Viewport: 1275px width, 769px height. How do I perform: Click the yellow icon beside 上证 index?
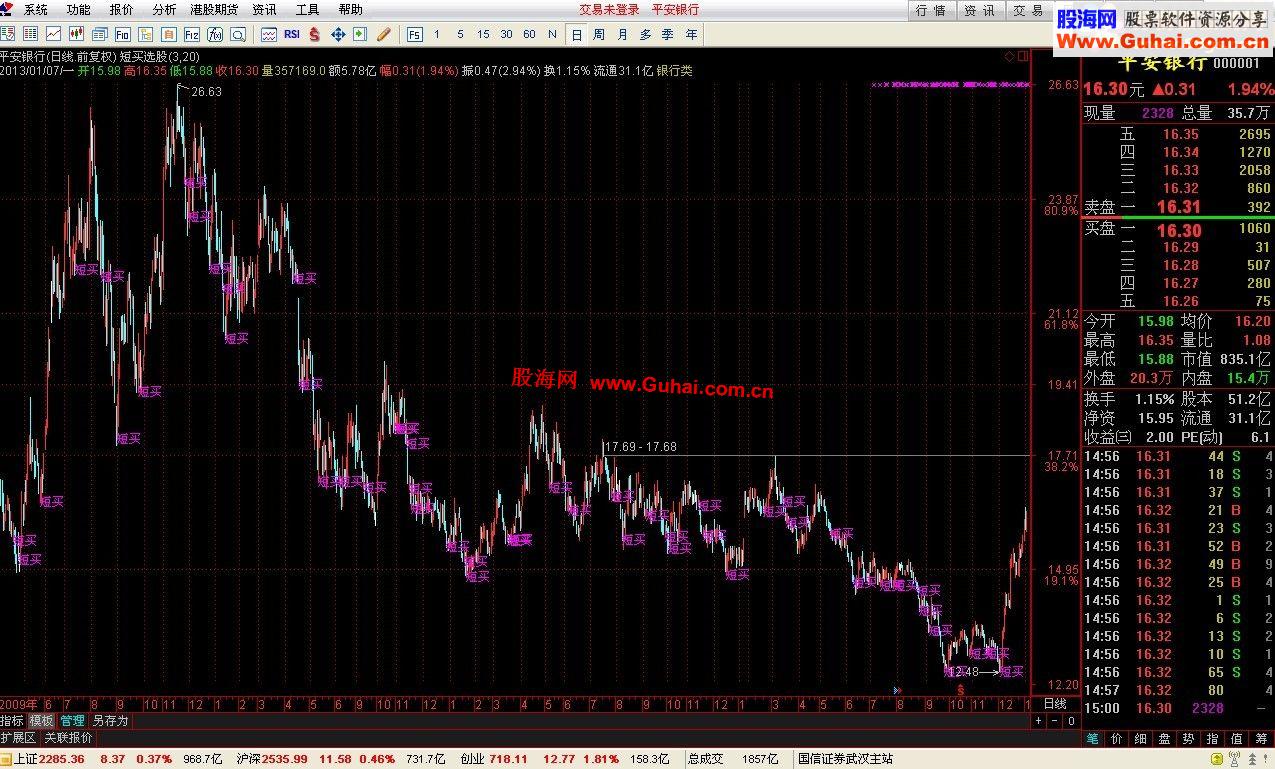pos(6,759)
